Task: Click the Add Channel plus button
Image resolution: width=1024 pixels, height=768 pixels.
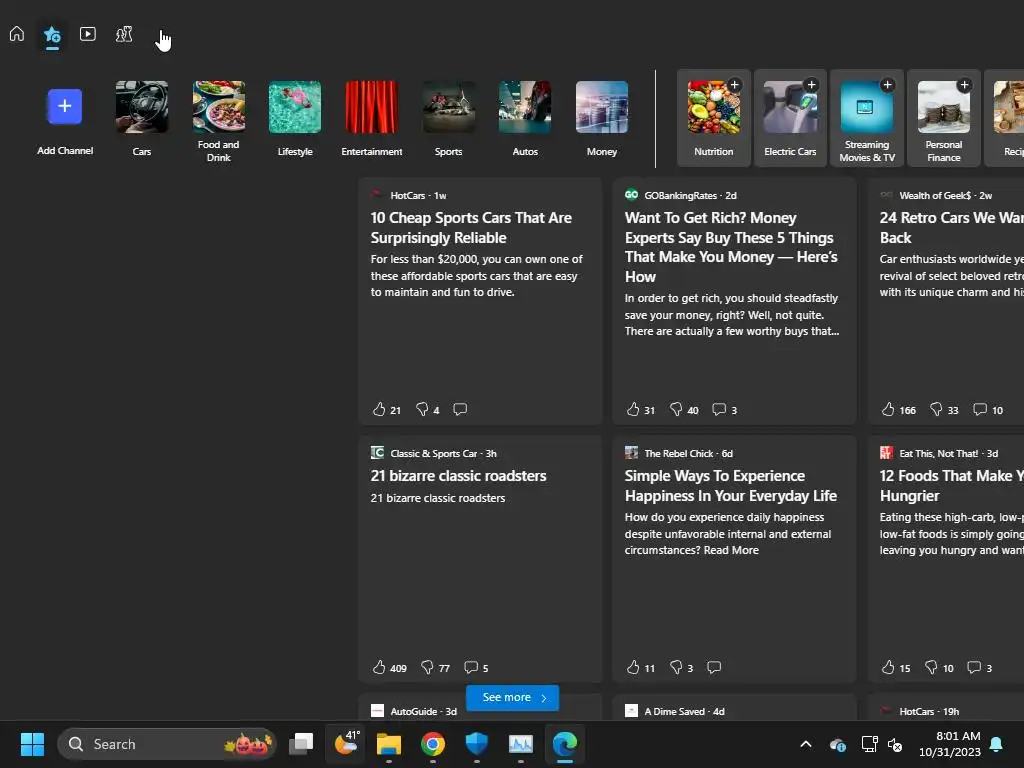Action: (x=65, y=106)
